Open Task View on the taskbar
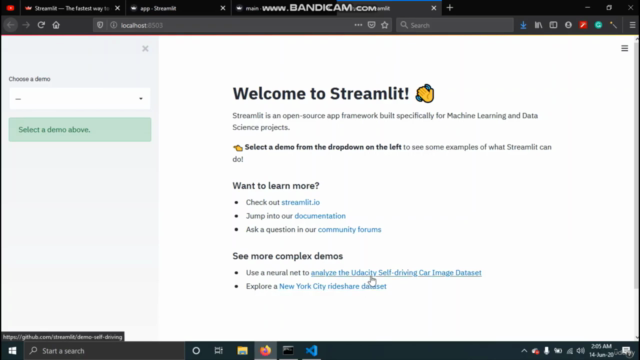 click(219, 351)
